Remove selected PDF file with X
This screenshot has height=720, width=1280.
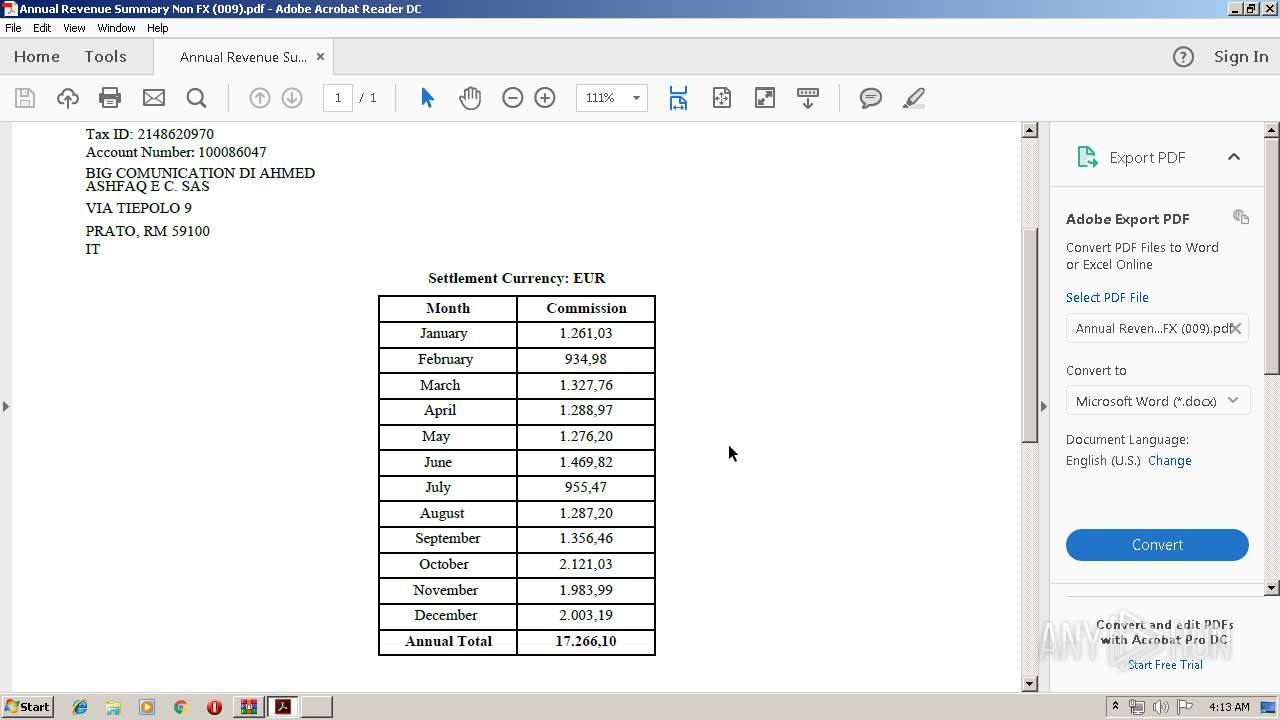pos(1236,328)
